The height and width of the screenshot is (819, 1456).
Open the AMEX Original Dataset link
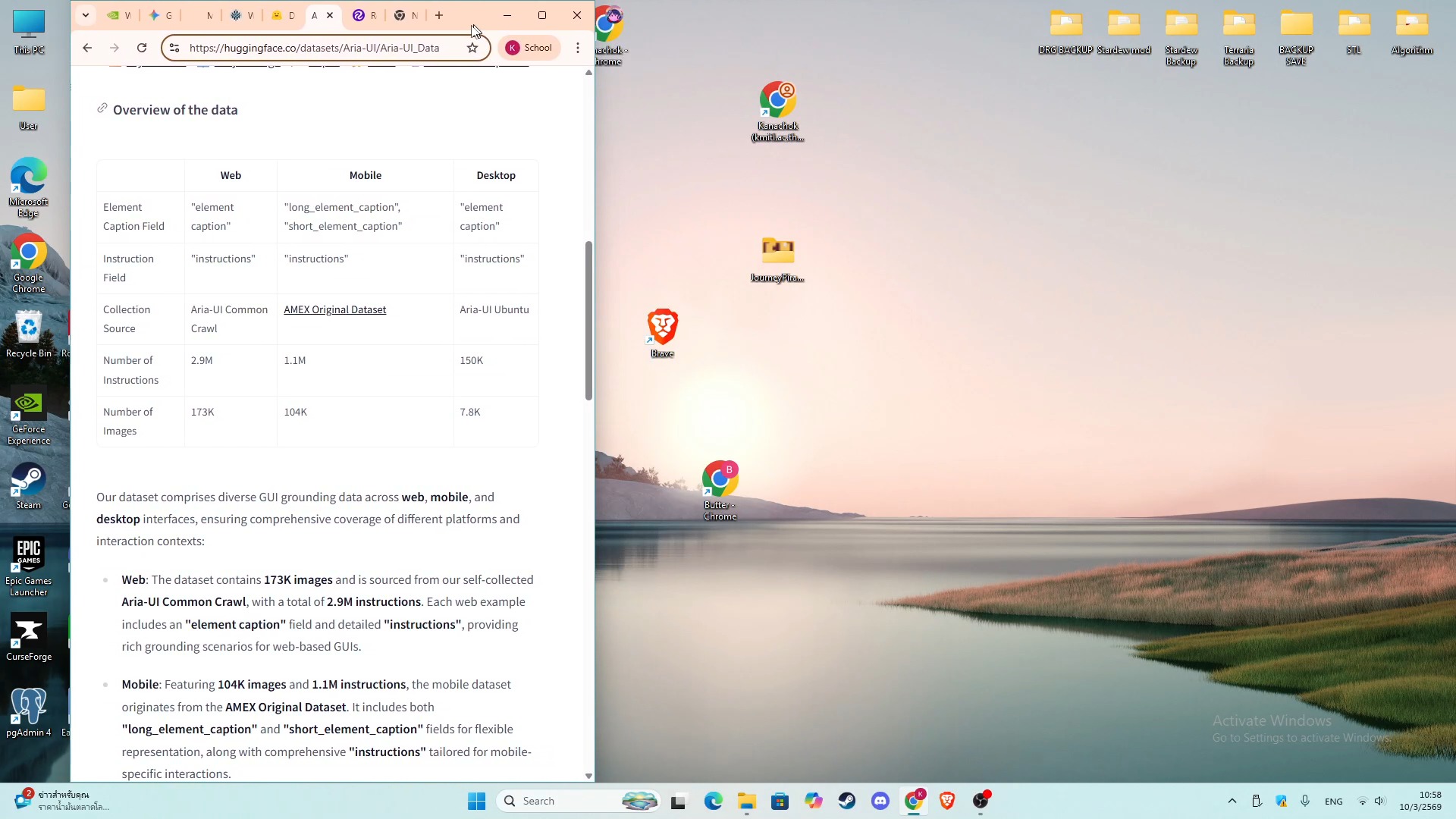click(334, 309)
